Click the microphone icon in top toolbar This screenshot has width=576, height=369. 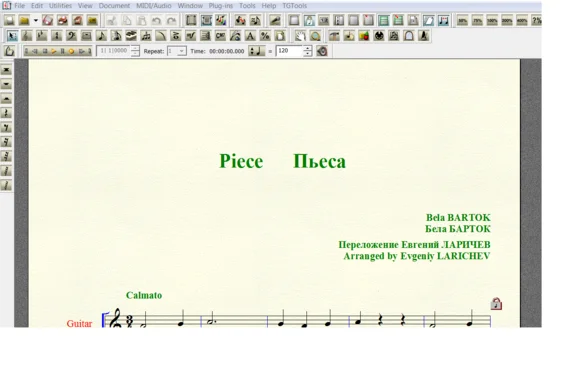(275, 20)
